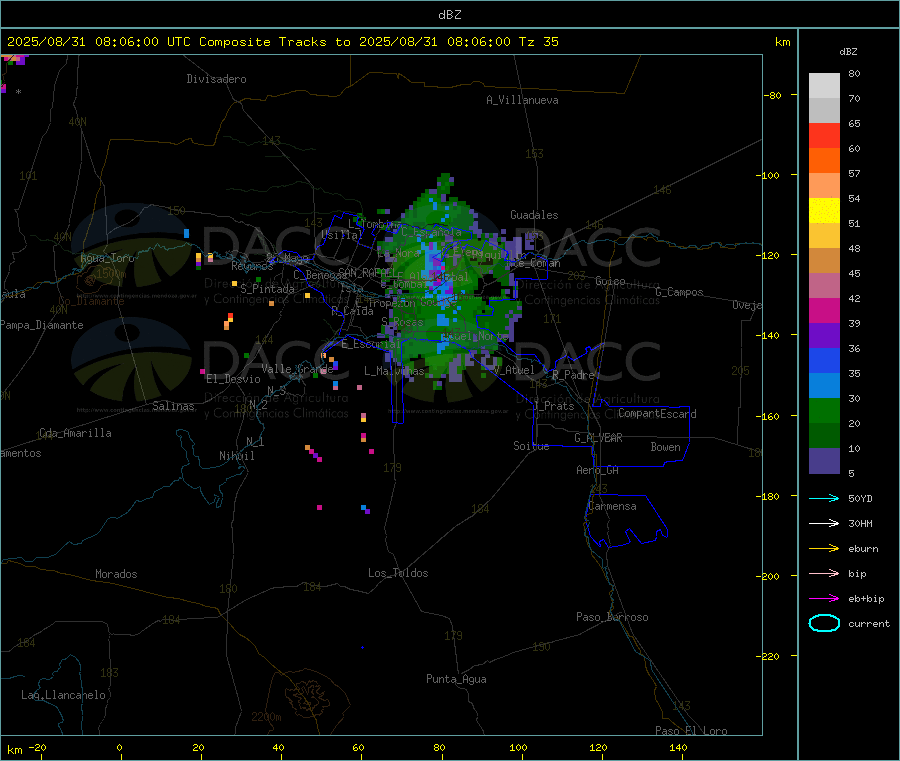
Task: Select the 'eburn' legend label
Action: pos(863,549)
